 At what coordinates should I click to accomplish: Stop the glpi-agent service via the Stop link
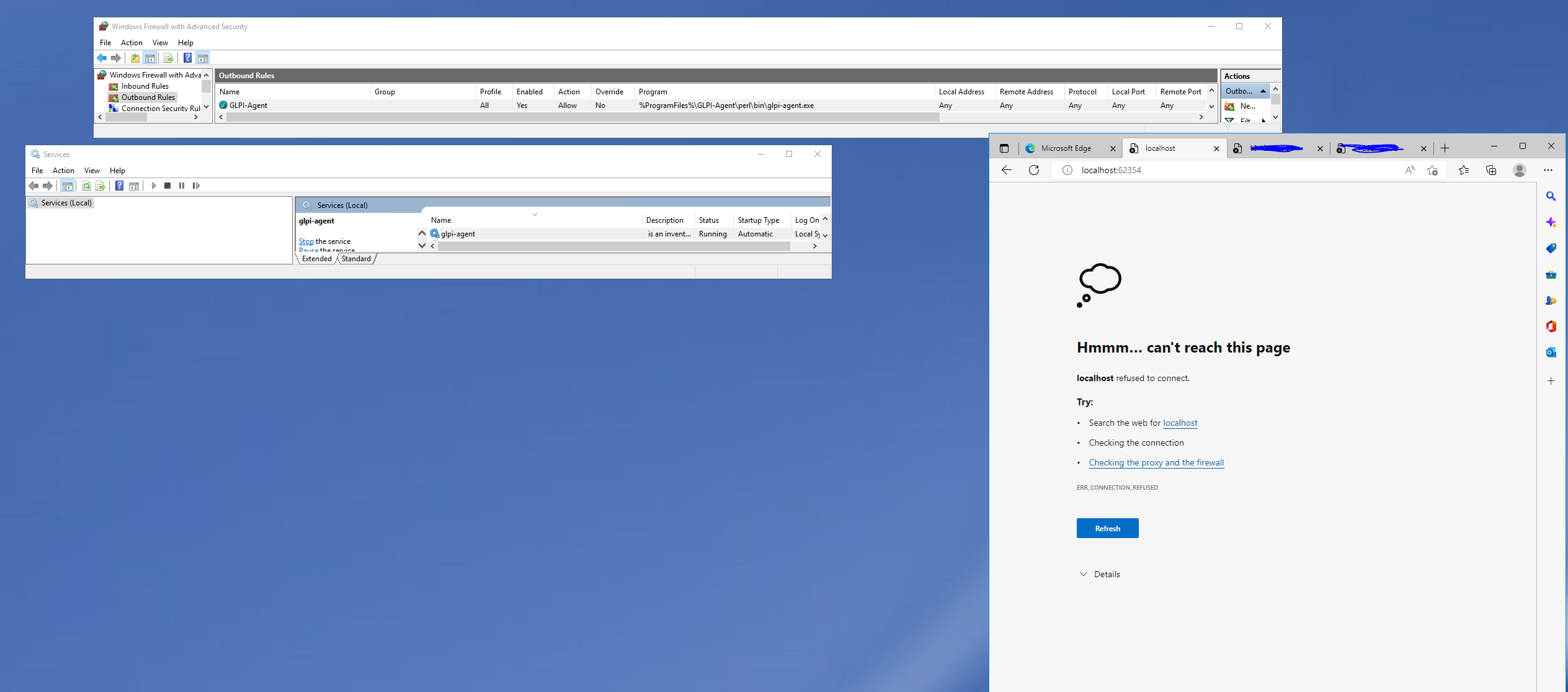(306, 241)
